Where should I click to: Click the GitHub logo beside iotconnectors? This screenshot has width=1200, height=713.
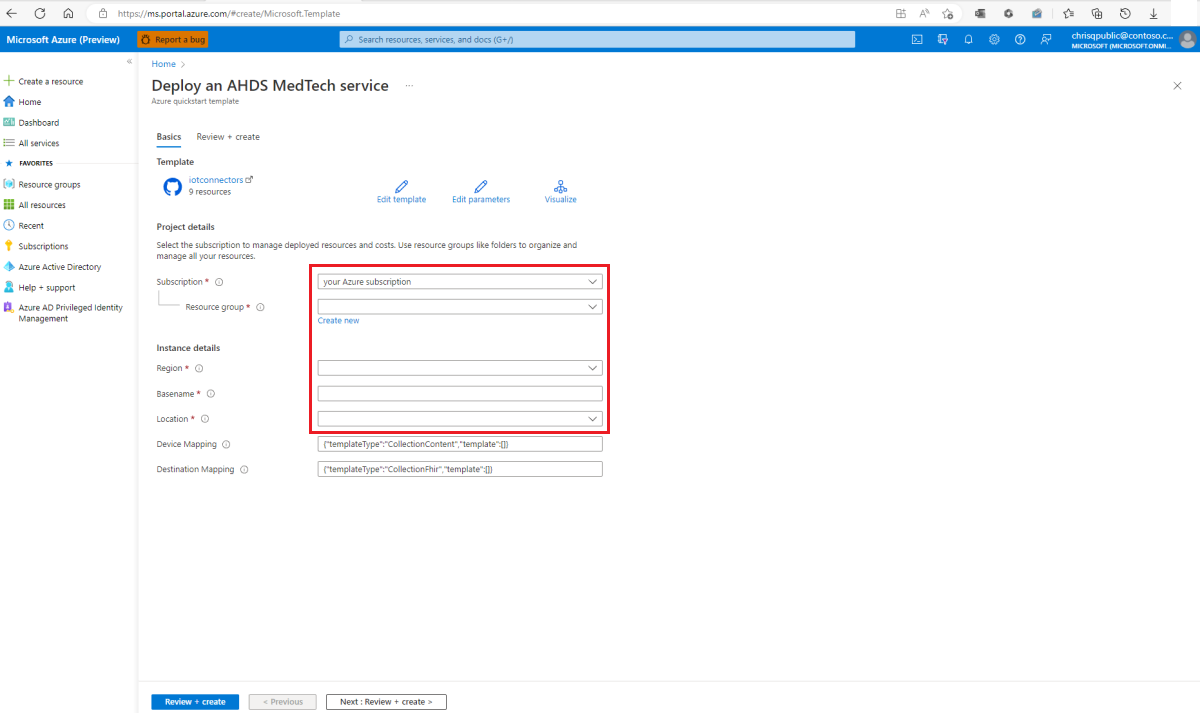[x=172, y=186]
